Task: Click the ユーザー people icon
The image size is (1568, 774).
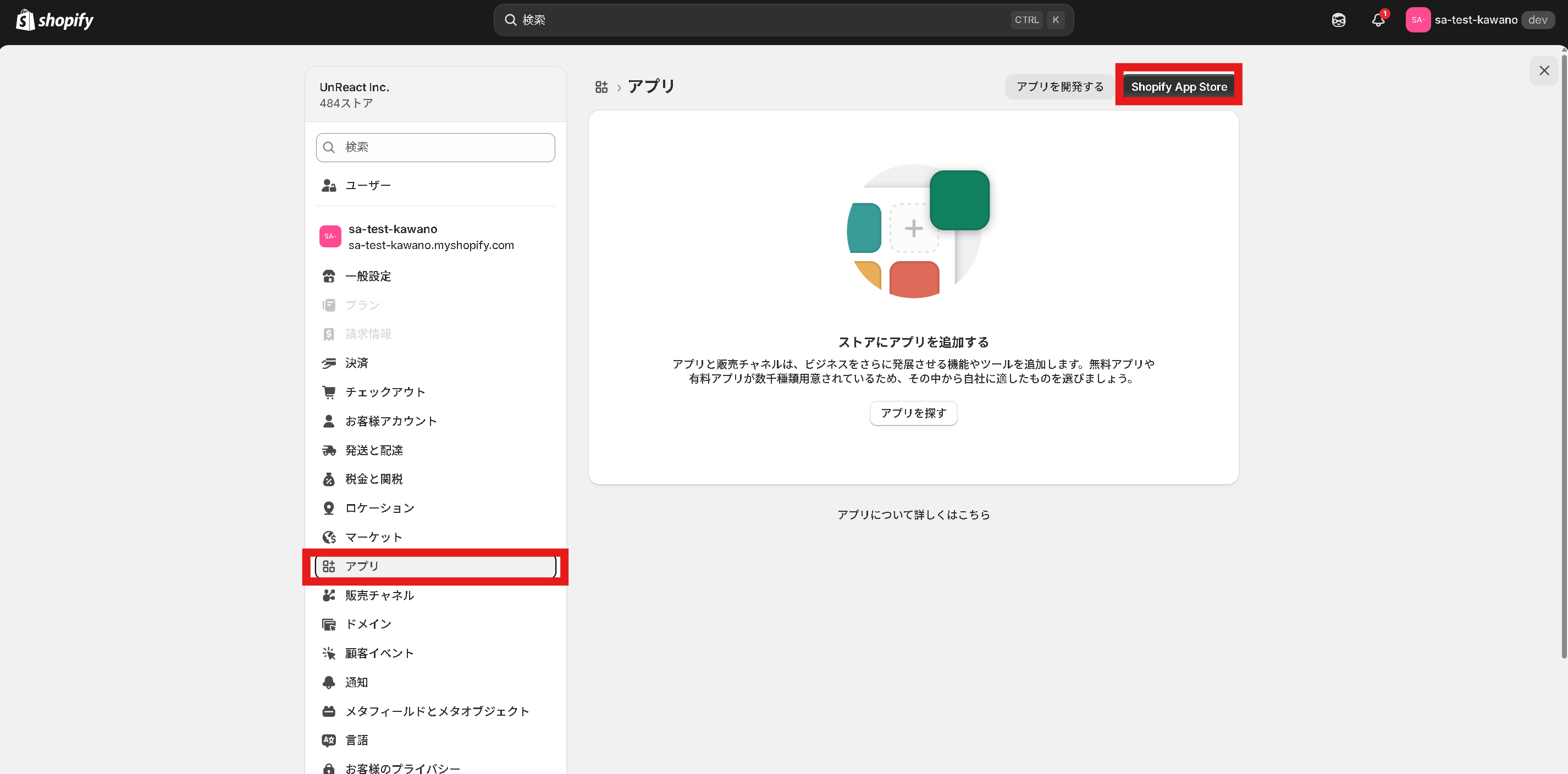Action: coord(329,185)
